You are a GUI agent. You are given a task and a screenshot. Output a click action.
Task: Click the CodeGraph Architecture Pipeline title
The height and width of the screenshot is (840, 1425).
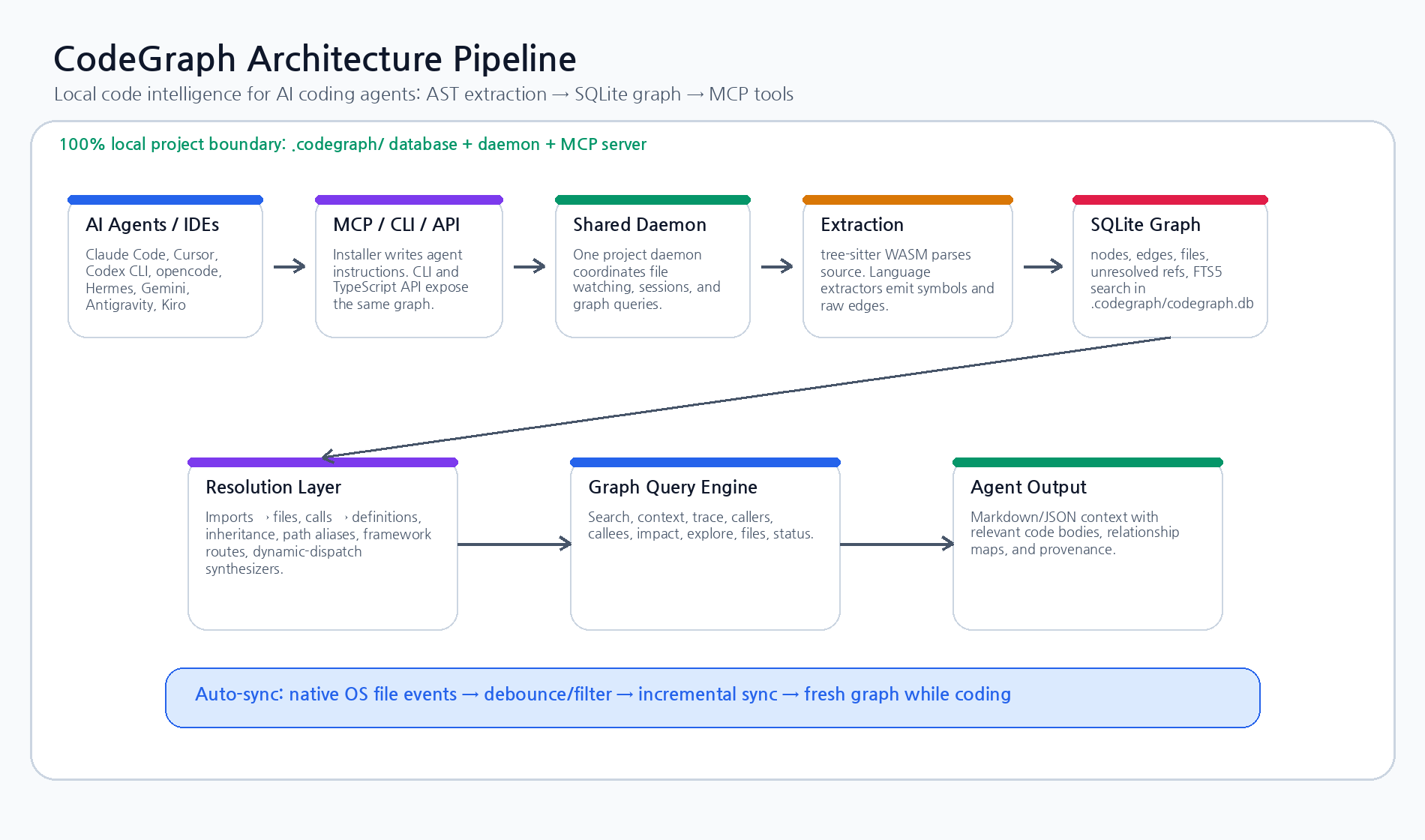[315, 59]
